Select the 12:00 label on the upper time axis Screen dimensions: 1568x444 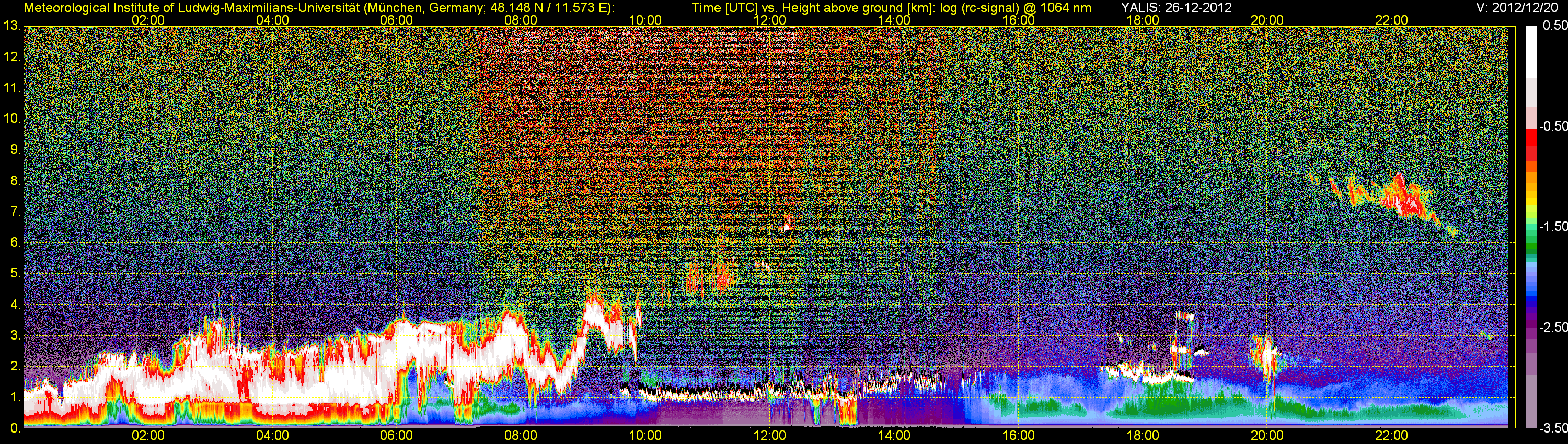click(769, 20)
